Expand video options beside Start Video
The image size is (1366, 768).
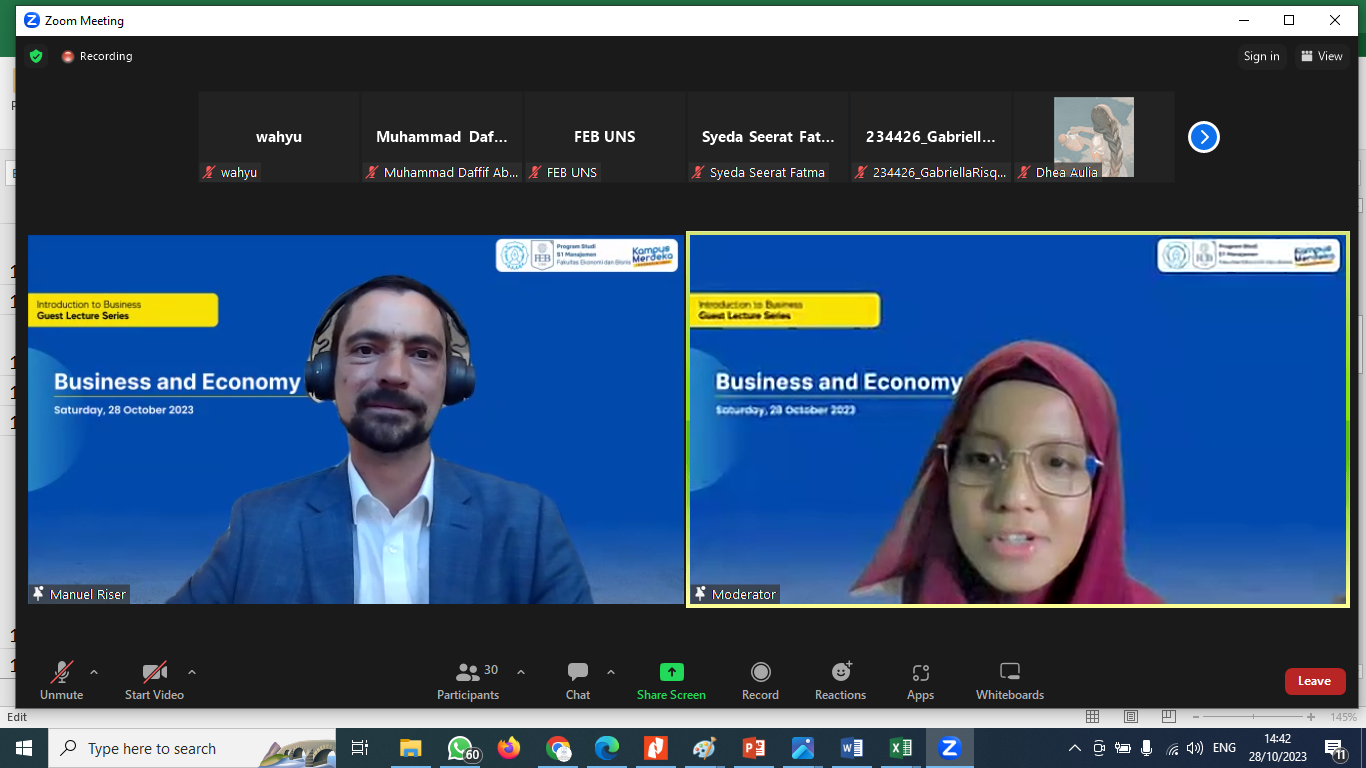(192, 672)
